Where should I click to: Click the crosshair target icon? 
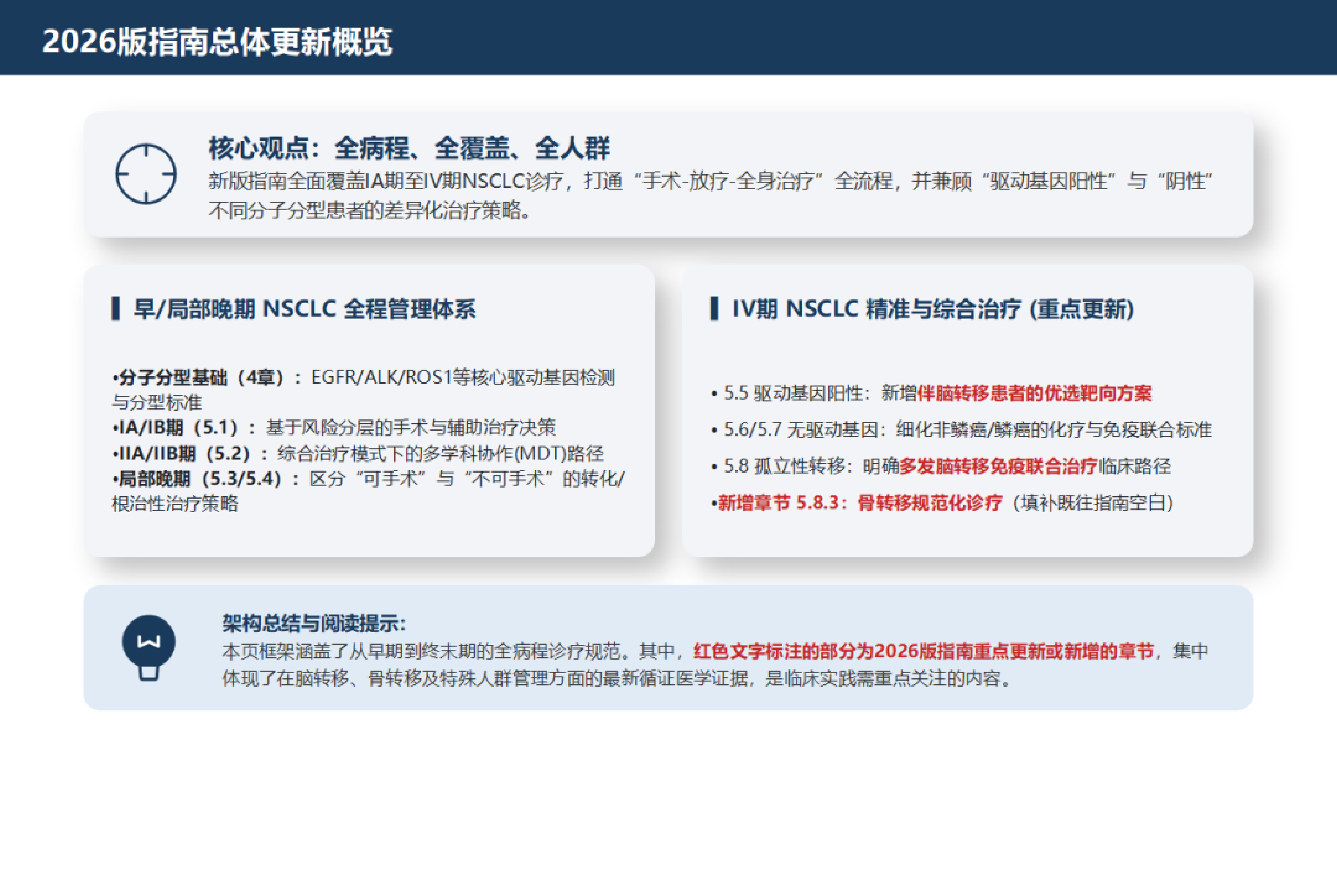(146, 174)
